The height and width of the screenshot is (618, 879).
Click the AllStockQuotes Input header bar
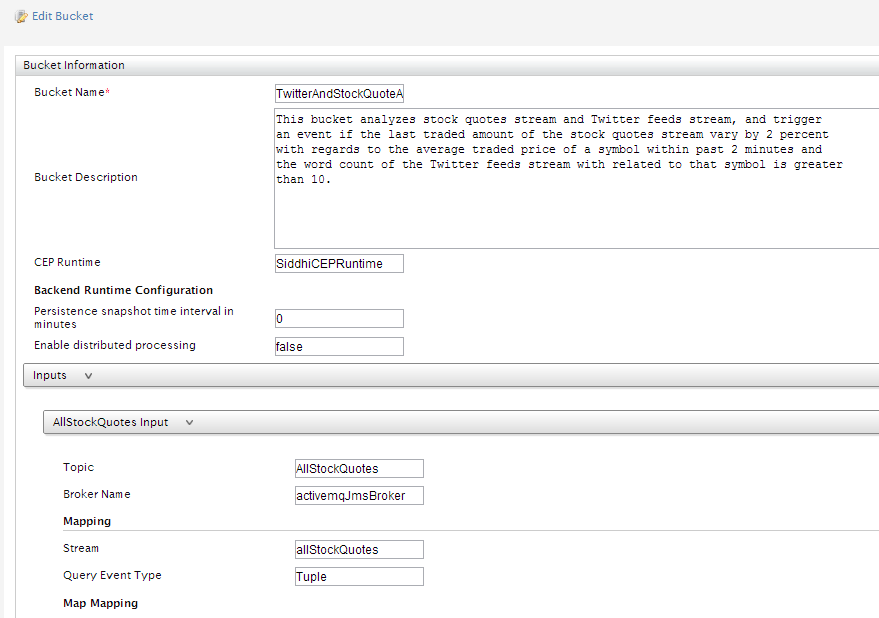tap(461, 422)
